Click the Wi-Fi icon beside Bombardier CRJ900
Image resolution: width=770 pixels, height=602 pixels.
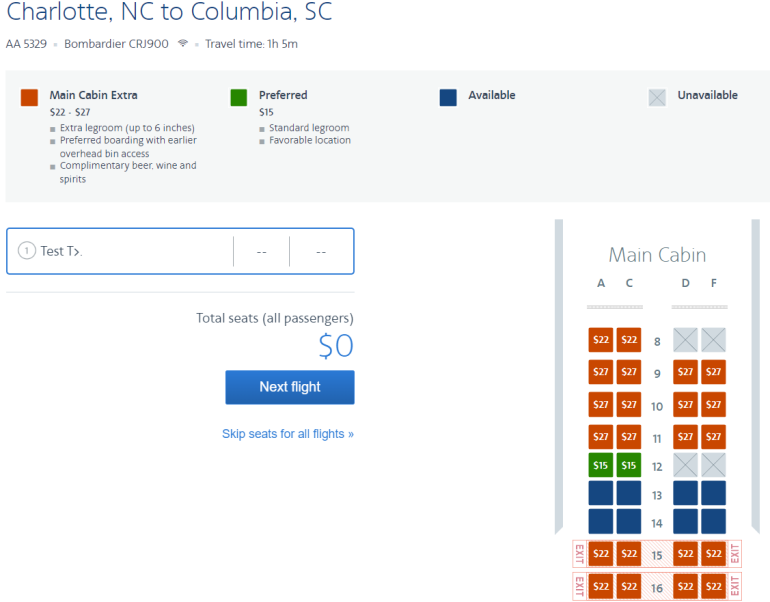click(x=182, y=44)
